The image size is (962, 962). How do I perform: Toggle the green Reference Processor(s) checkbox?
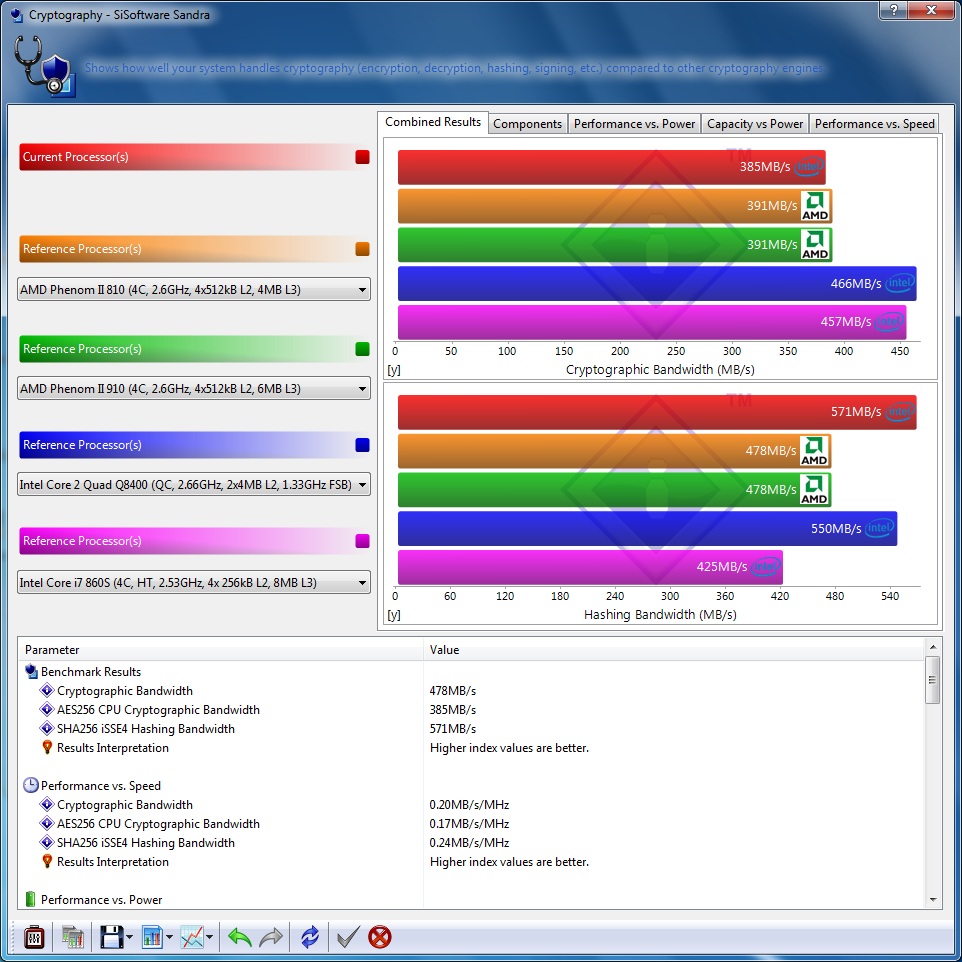363,348
